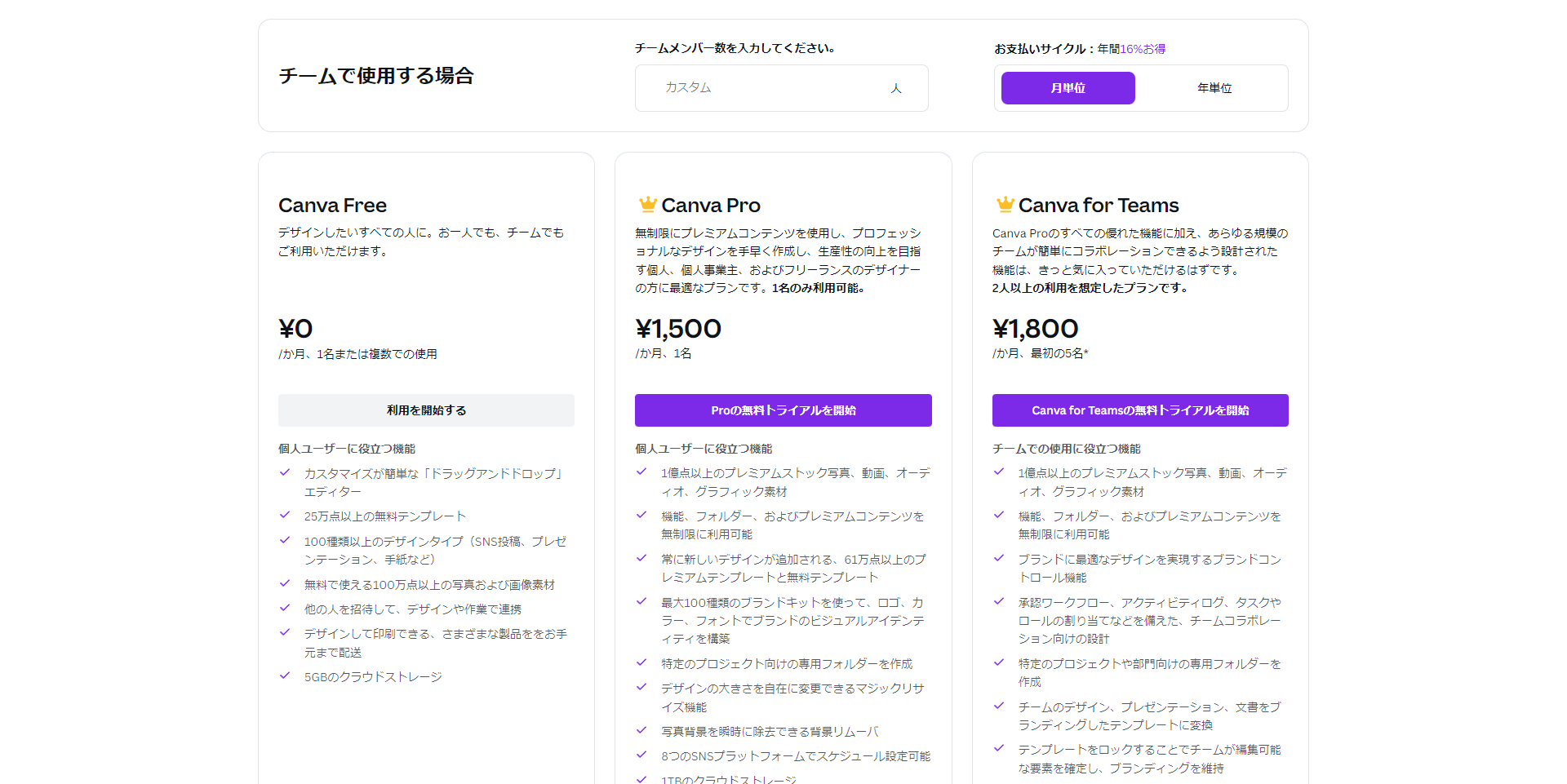Click 無料で使える100万点以上の写真 feature text
The image size is (1567, 784).
pos(429,585)
